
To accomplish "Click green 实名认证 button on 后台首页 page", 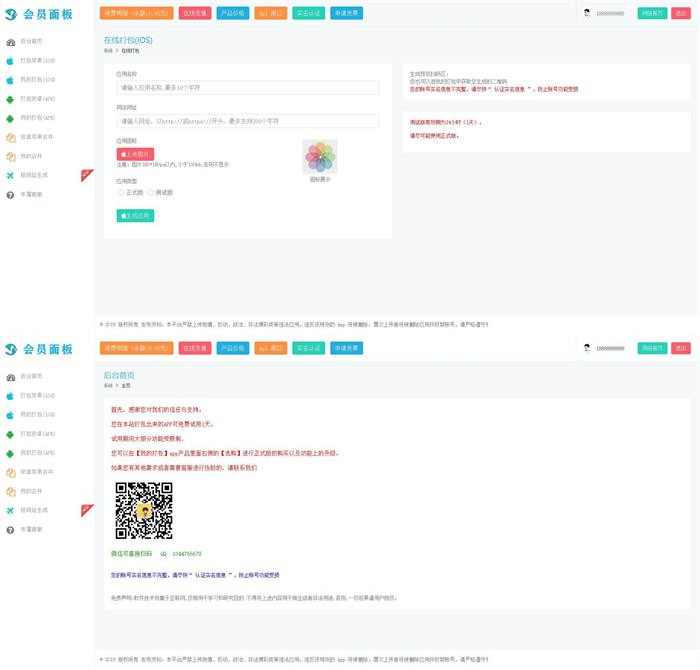I will 308,348.
